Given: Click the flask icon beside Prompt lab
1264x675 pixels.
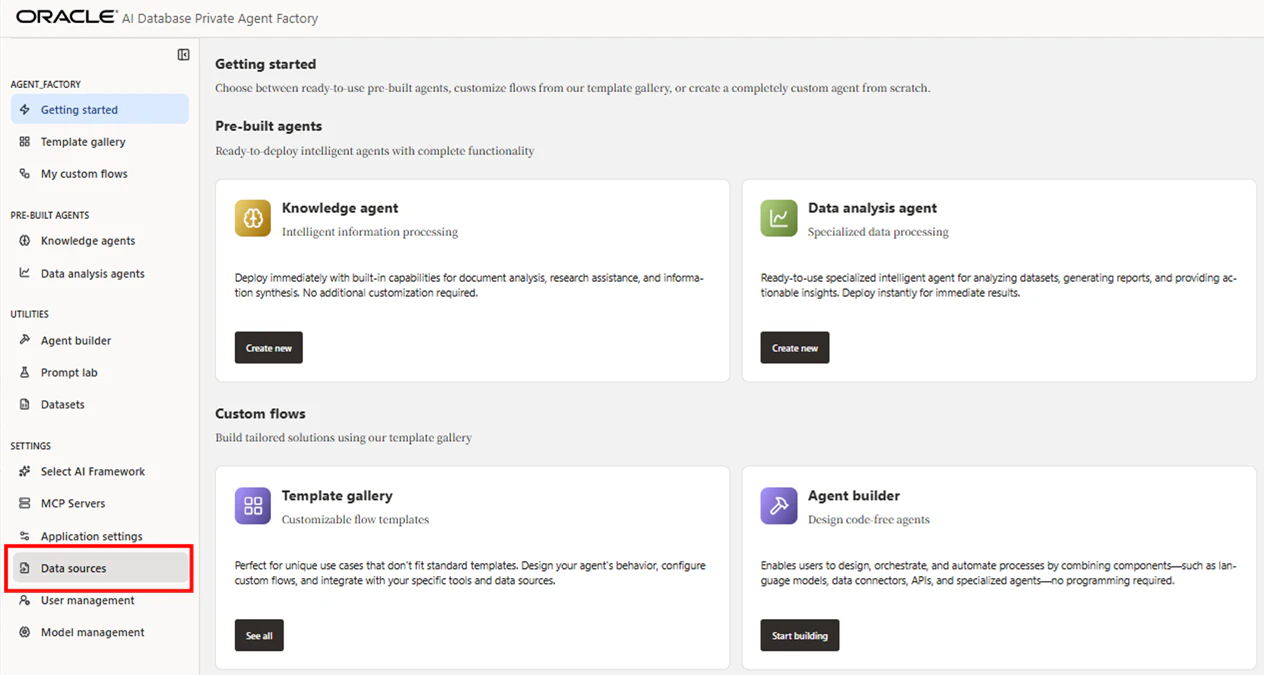Looking at the screenshot, I should [25, 372].
